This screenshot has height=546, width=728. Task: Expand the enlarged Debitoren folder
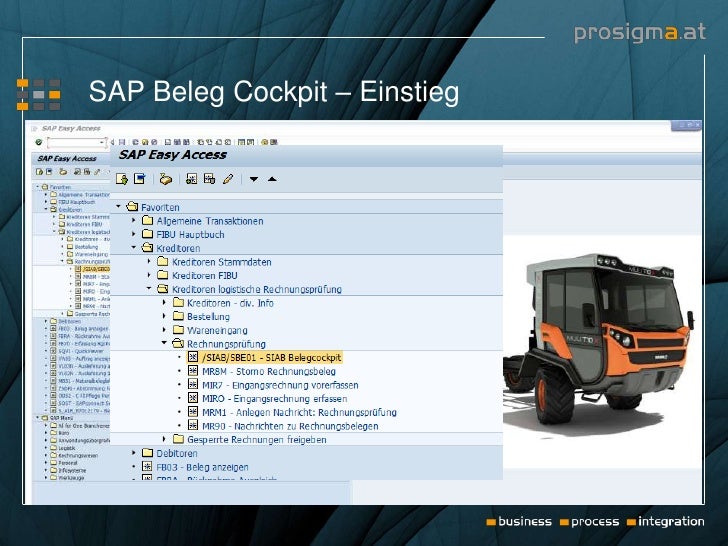pos(134,452)
